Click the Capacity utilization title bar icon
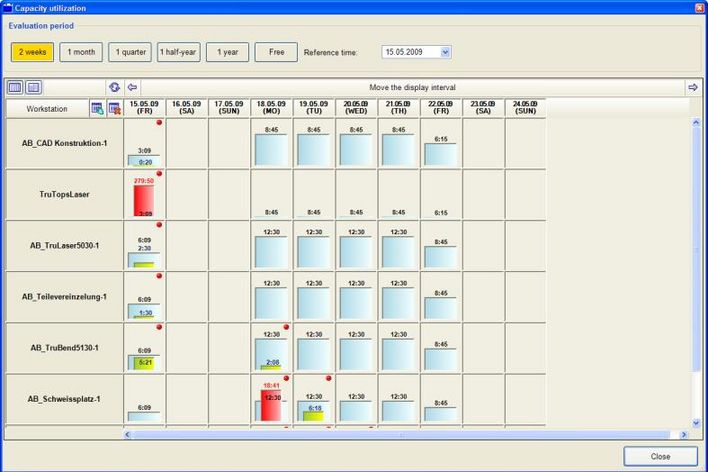Image resolution: width=708 pixels, height=472 pixels. (7, 8)
